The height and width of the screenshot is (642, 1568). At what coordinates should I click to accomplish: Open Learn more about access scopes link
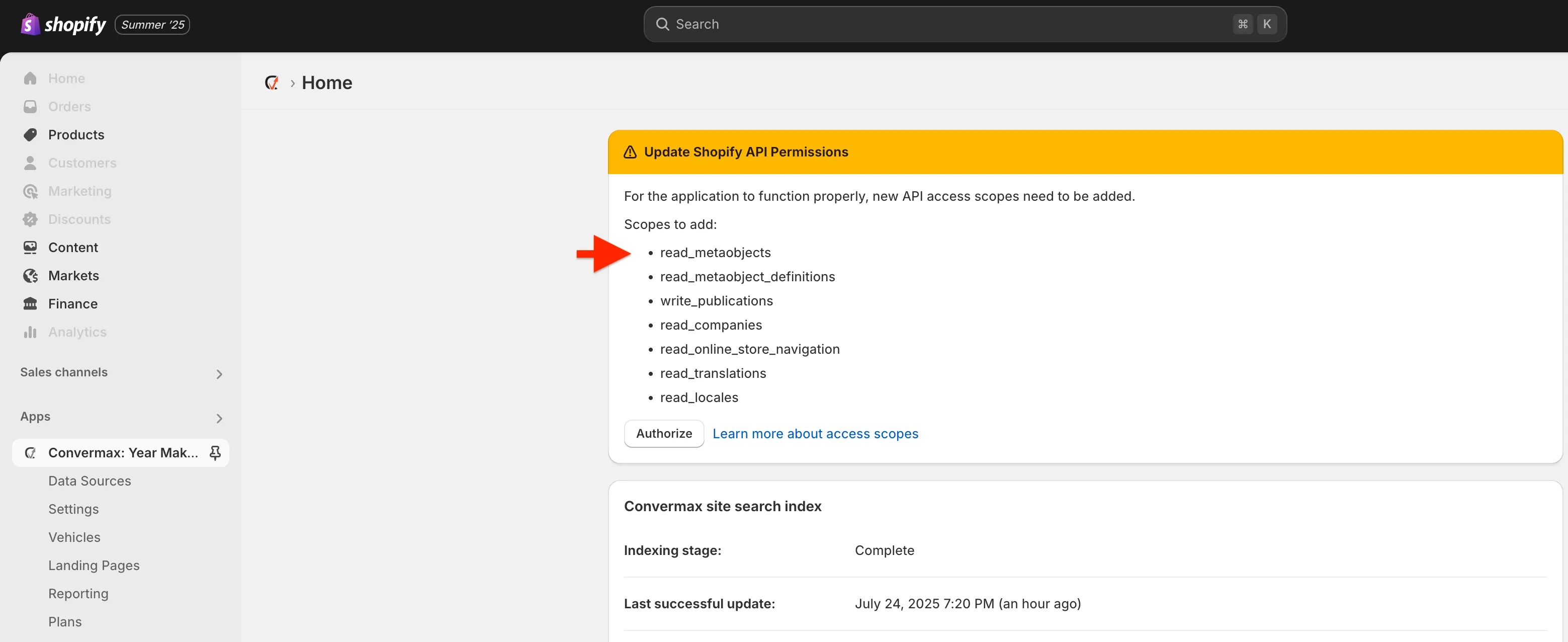click(815, 434)
